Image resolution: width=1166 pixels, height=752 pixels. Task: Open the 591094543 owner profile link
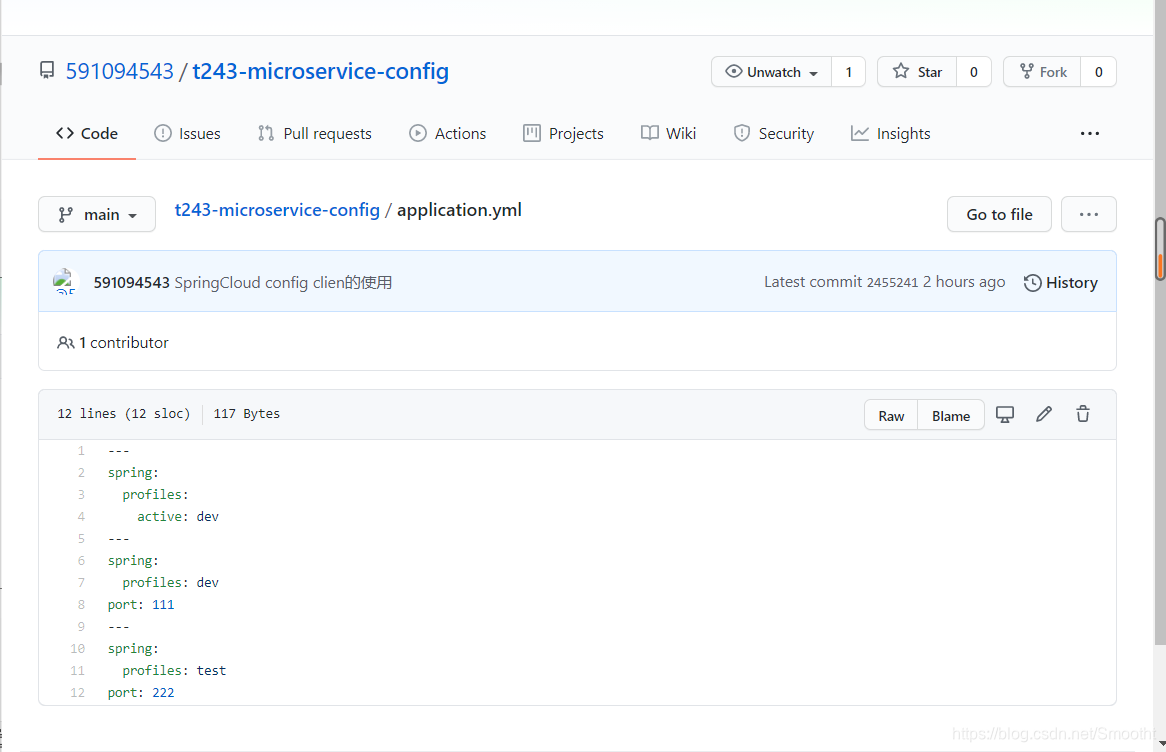tap(119, 71)
